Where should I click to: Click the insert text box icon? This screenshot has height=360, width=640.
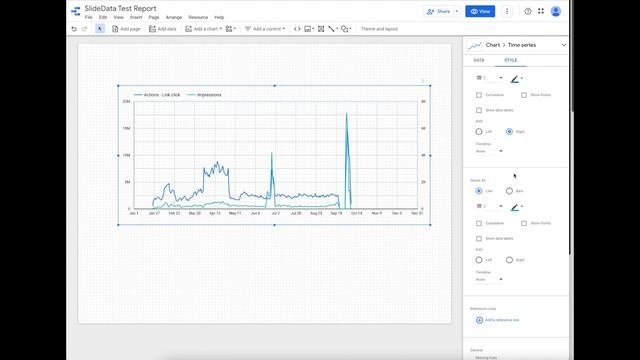[321, 29]
